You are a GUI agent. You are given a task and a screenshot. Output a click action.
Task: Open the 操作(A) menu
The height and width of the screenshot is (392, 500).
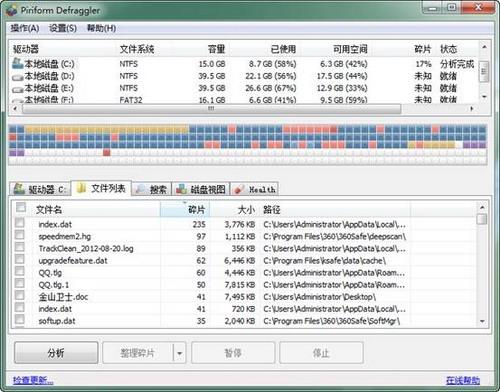coord(25,28)
